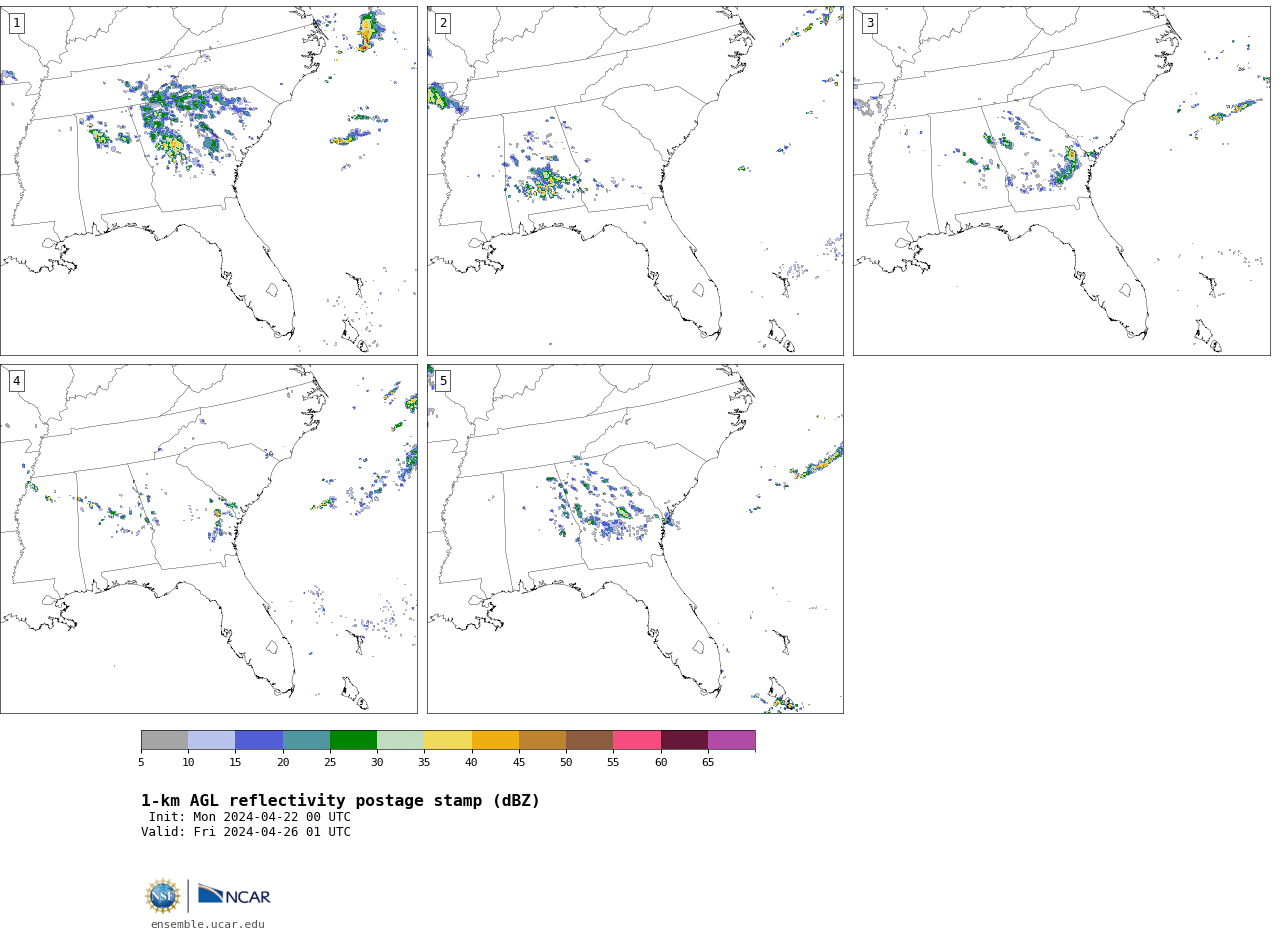Click the Valid: Fri 2024-04-26 01 UTC line
The width and height of the screenshot is (1280, 936).
tap(246, 832)
